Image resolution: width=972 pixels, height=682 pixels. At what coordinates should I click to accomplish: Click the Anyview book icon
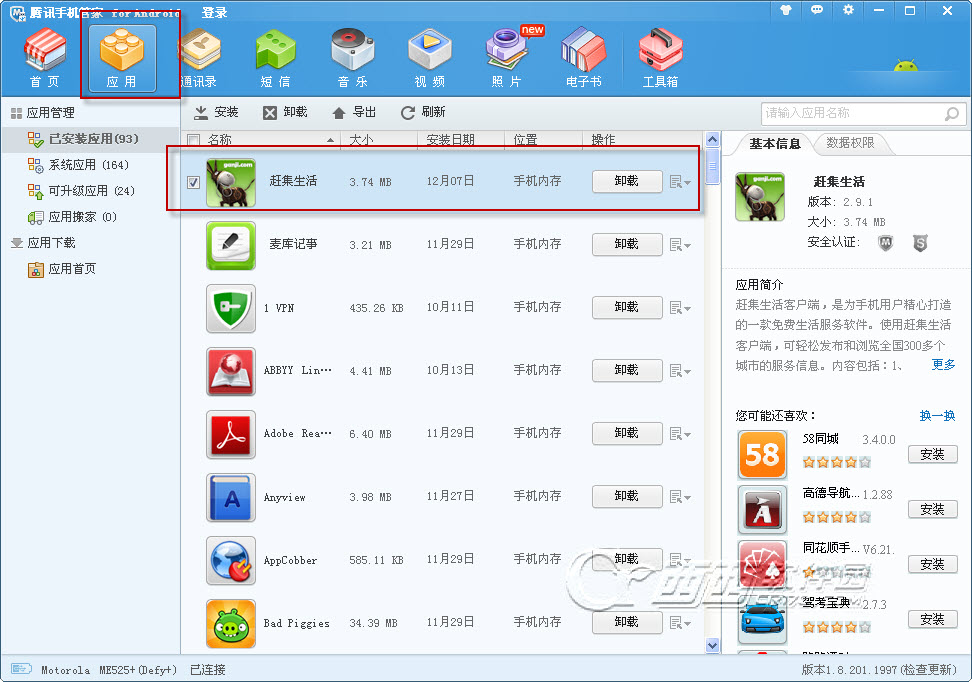231,497
